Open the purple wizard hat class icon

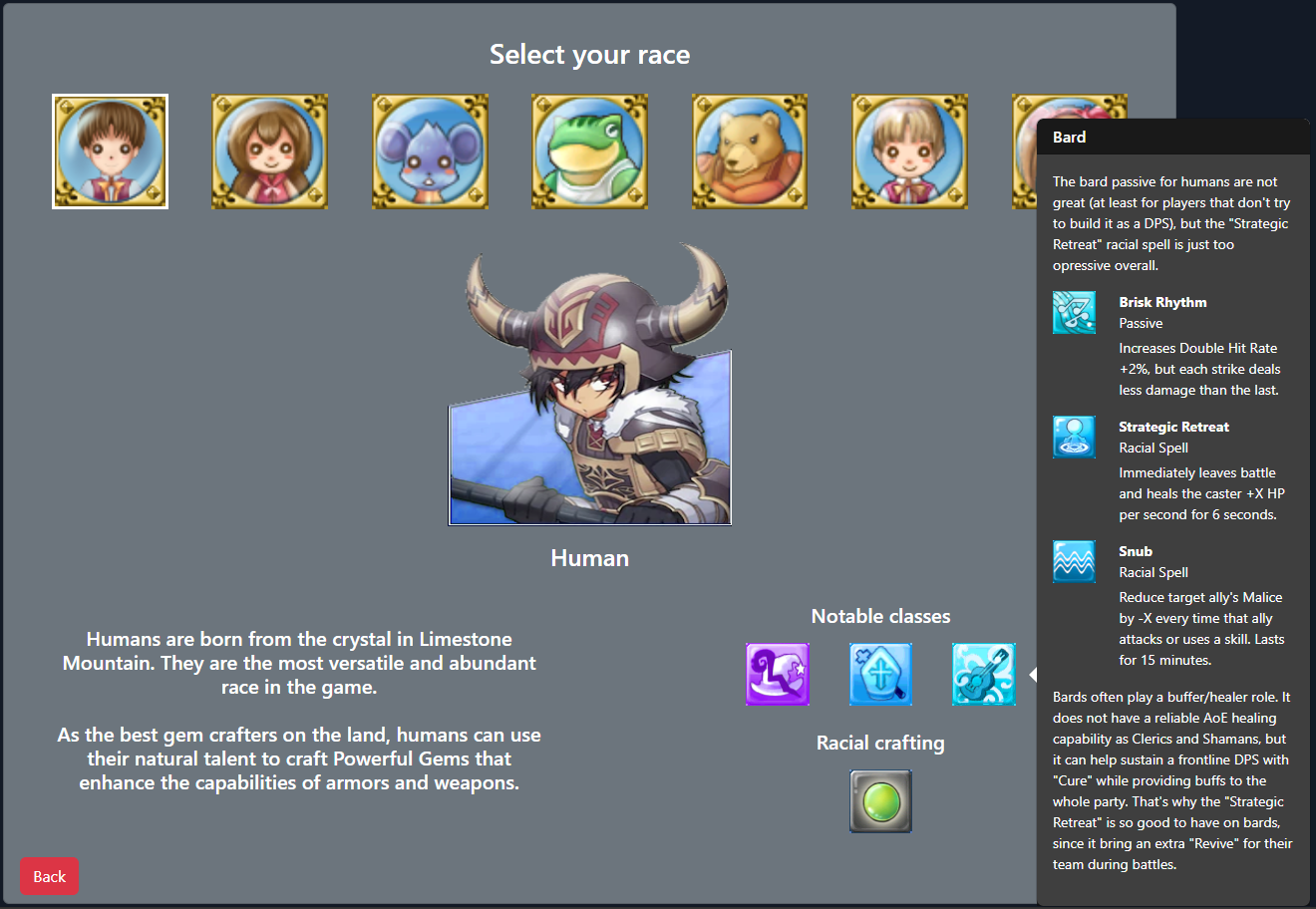(x=778, y=674)
